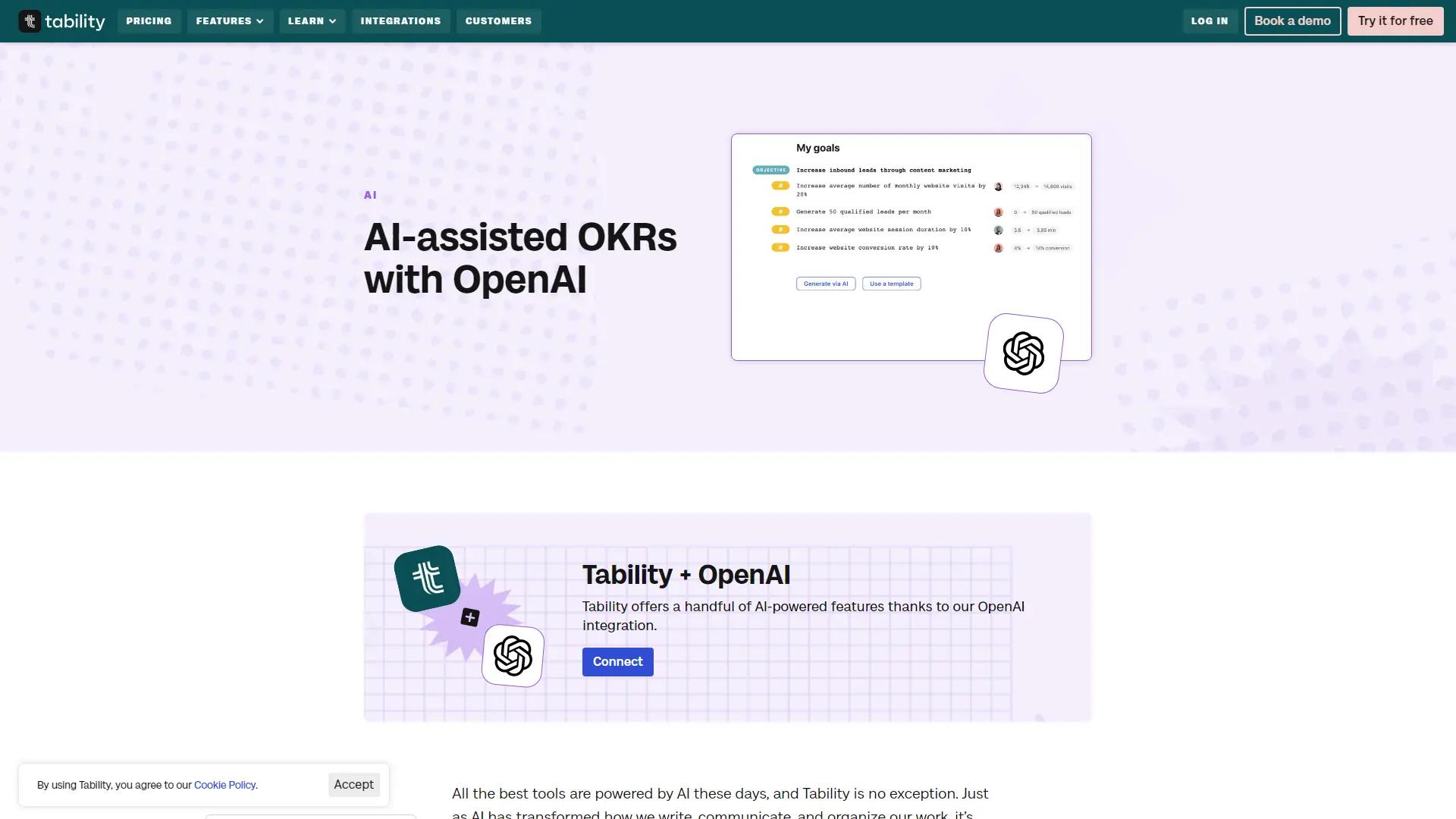Click the black plus icon between logos
Image resolution: width=1456 pixels, height=819 pixels.
pos(470,617)
